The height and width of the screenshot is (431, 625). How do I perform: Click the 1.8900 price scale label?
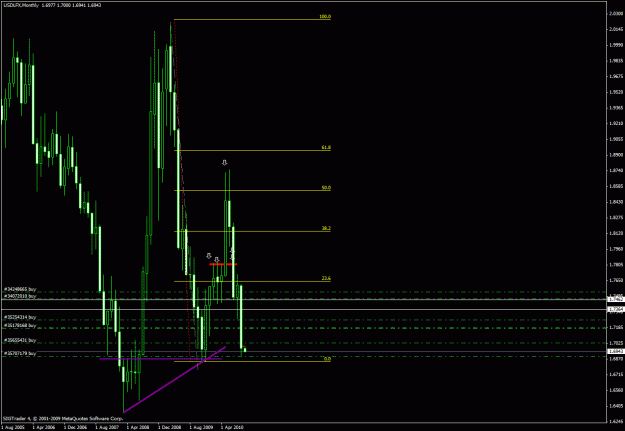point(616,155)
